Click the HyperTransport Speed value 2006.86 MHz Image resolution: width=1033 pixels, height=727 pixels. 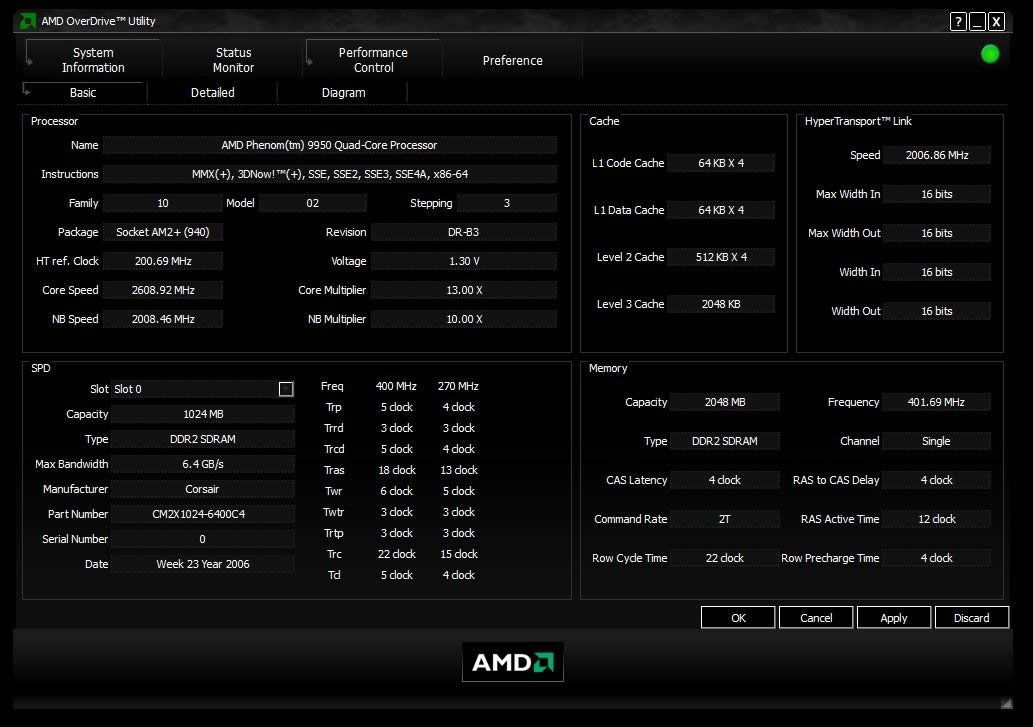tap(937, 155)
